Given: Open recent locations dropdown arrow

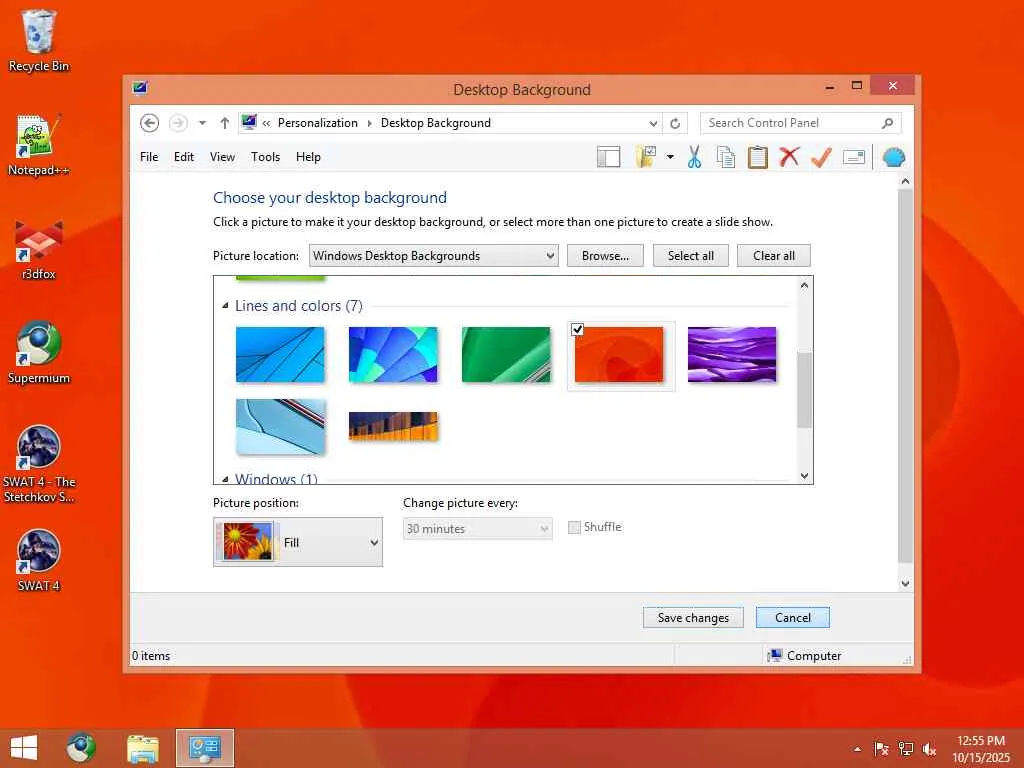Looking at the screenshot, I should (x=202, y=123).
